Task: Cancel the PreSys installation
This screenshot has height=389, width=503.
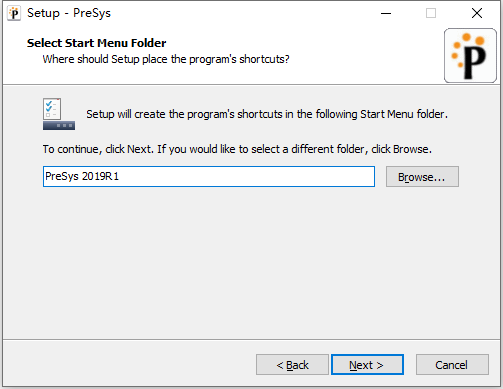Action: click(x=452, y=365)
